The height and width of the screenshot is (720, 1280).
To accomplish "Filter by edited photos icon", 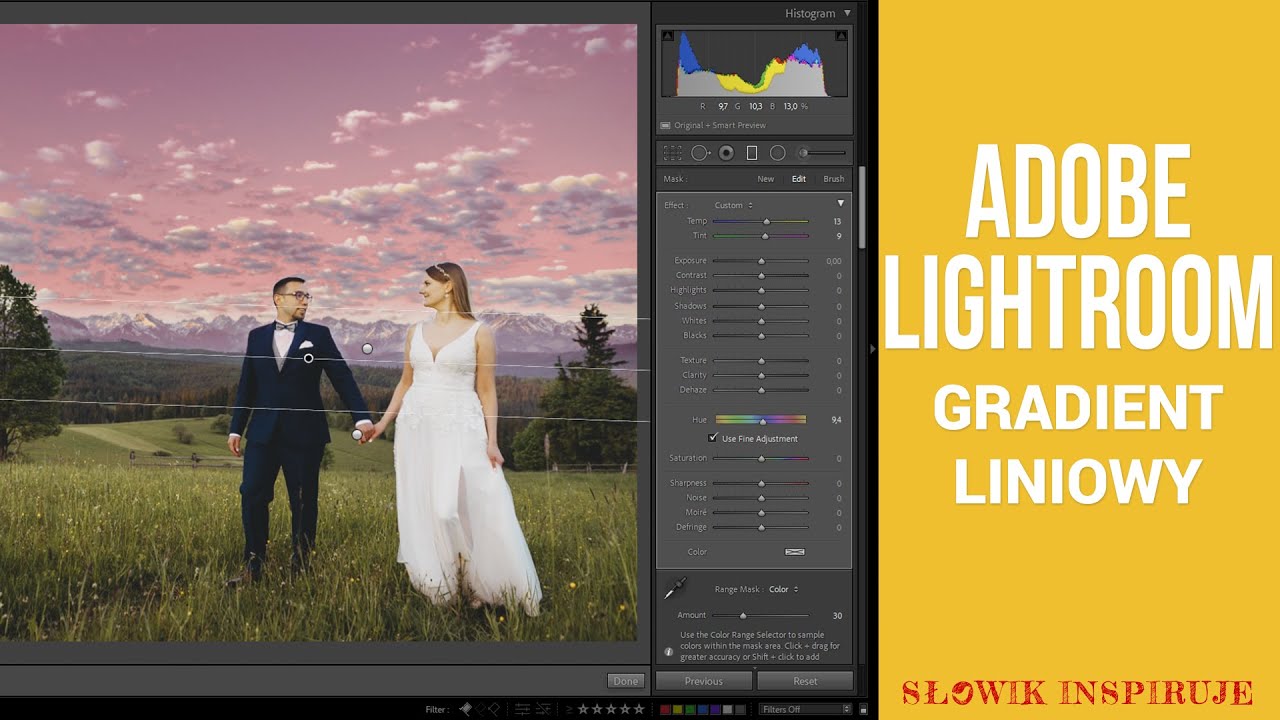I will coord(522,709).
